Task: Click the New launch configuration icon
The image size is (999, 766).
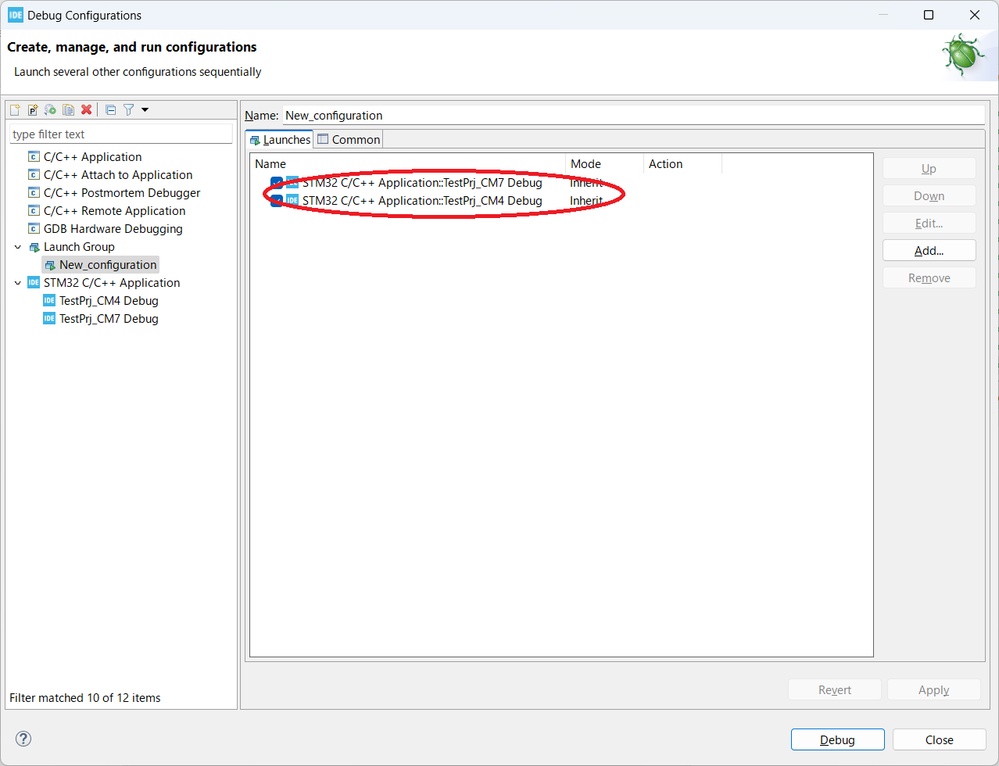Action: point(15,110)
